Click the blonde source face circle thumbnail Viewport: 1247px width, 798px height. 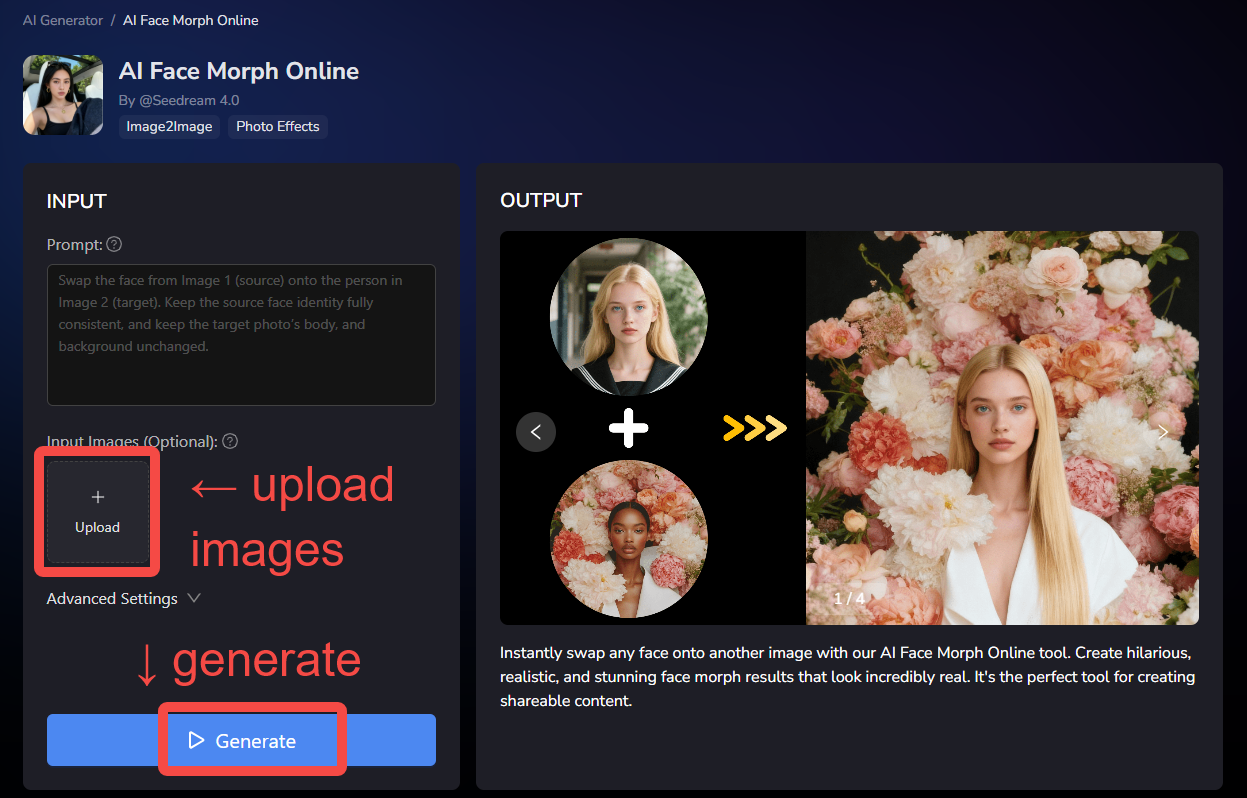[x=628, y=317]
